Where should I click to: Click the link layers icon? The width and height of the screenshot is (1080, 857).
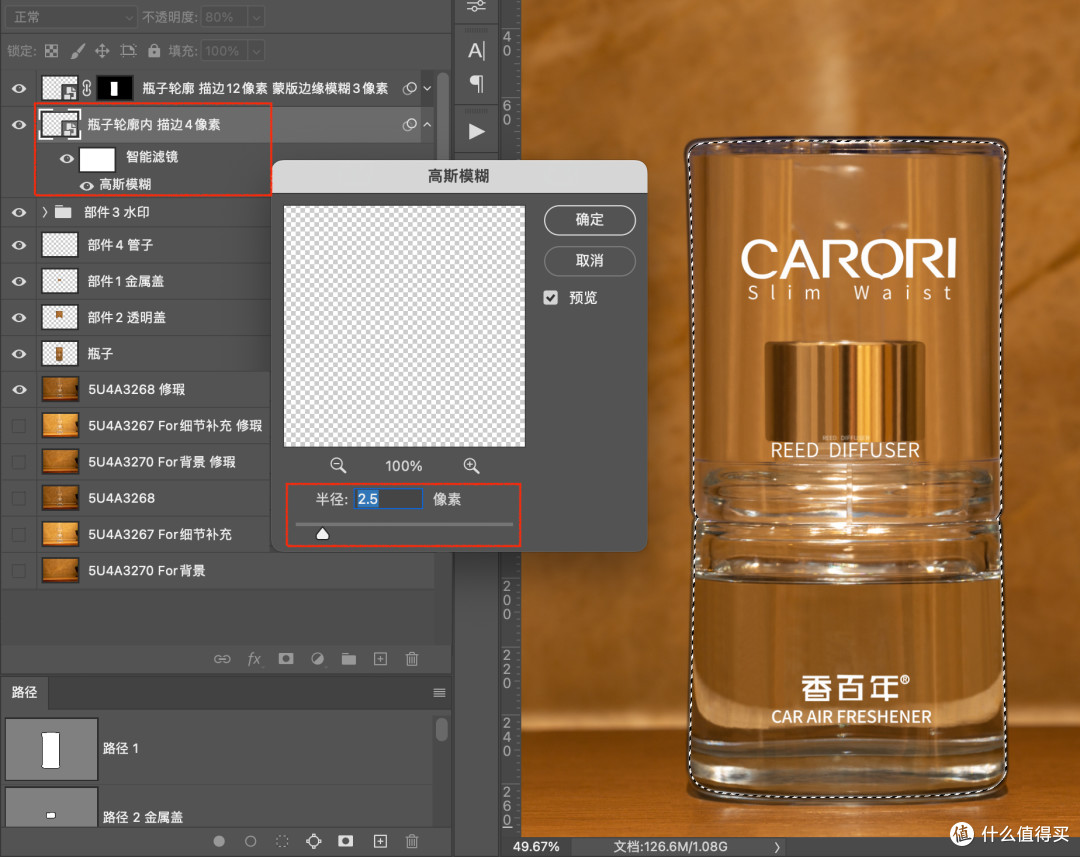coord(222,659)
